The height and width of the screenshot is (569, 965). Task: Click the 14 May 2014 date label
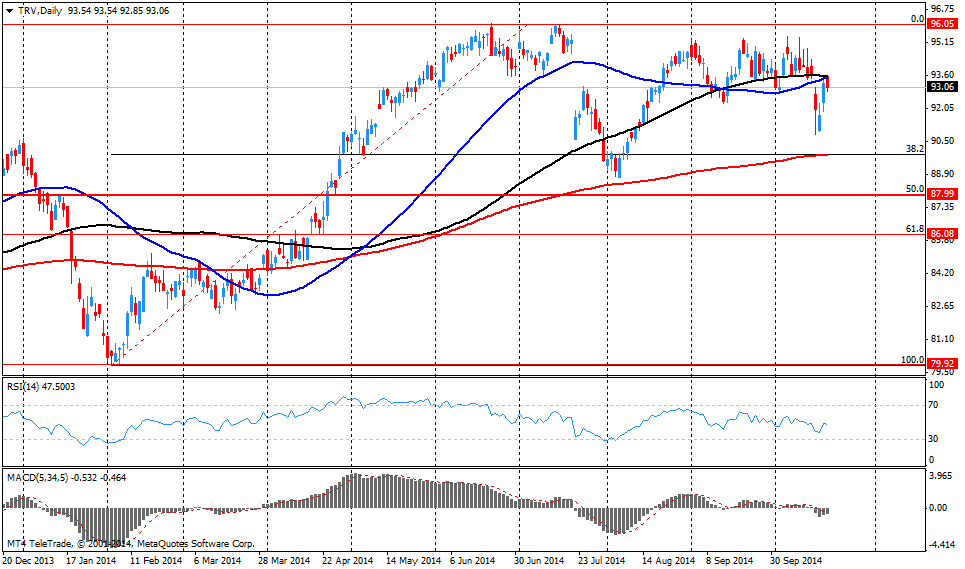414,560
